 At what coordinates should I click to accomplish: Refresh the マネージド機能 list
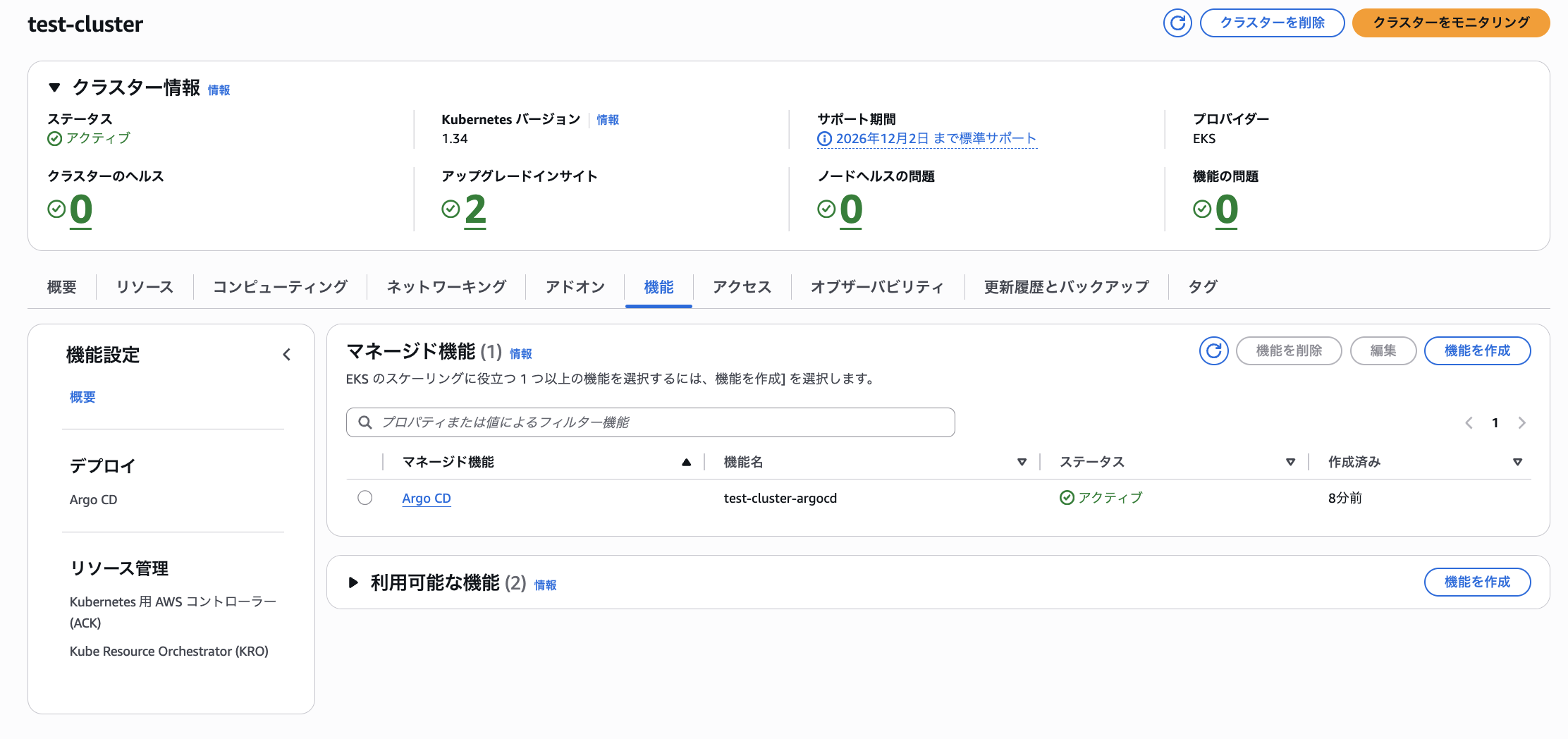pos(1213,350)
